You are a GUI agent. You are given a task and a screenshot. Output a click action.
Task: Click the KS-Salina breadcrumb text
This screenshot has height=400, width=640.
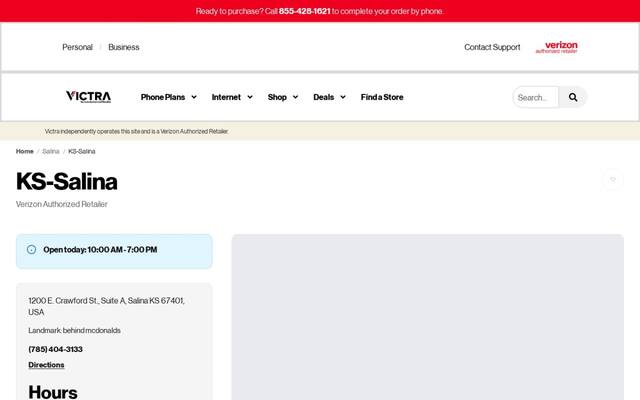click(82, 151)
